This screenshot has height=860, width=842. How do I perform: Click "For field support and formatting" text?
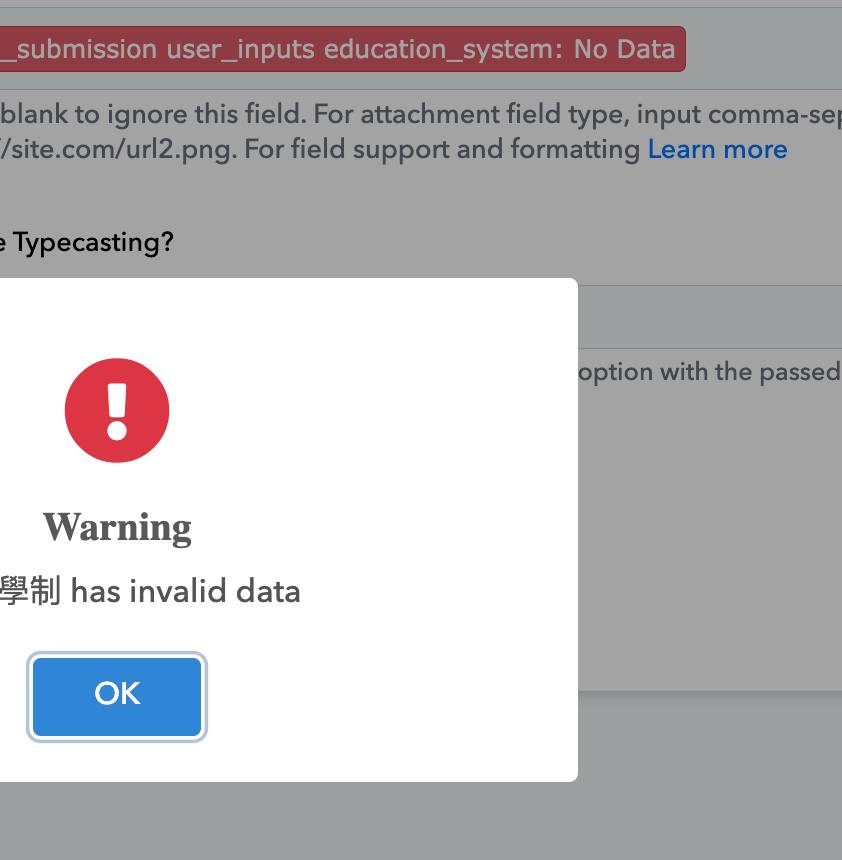tap(442, 149)
